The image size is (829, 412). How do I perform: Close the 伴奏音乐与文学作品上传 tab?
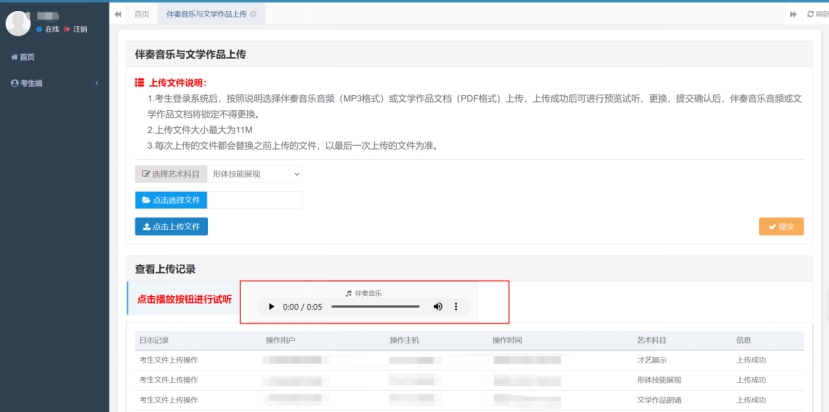[253, 14]
